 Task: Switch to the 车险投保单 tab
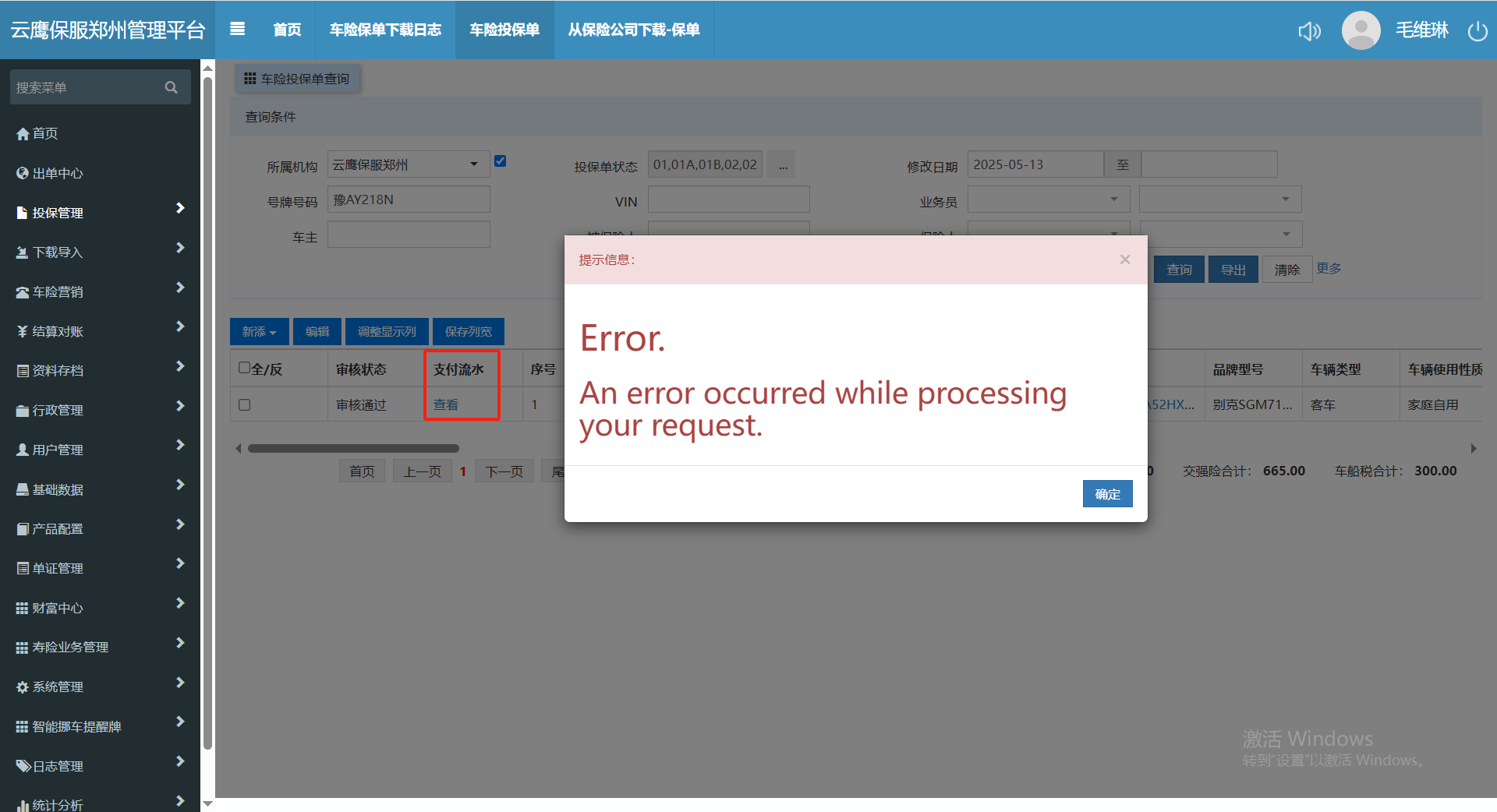point(504,30)
